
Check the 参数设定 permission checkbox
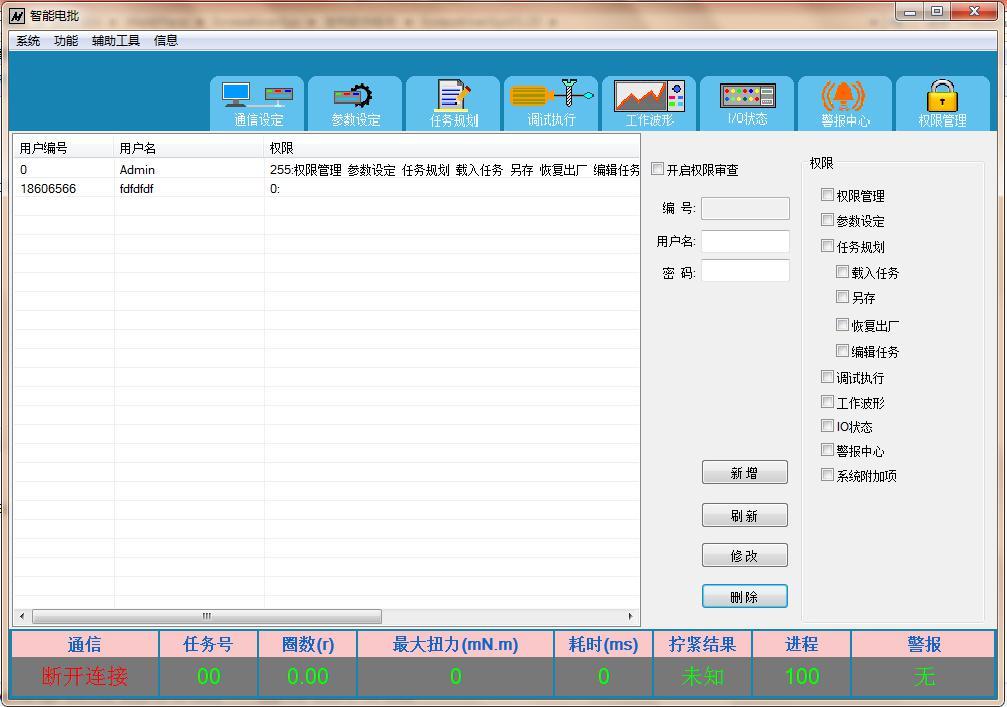coord(827,220)
